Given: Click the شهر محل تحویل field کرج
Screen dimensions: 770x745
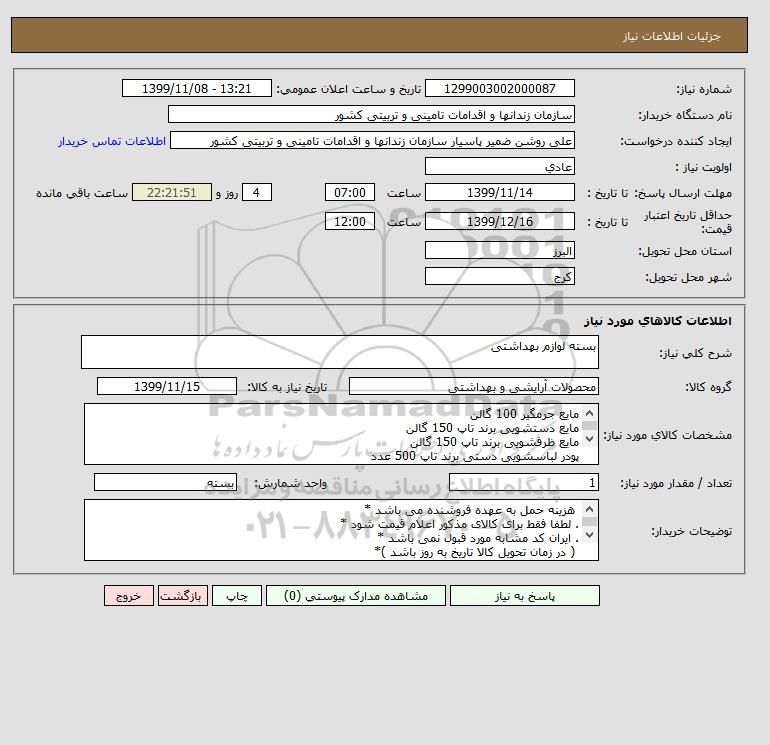Looking at the screenshot, I should 499,277.
